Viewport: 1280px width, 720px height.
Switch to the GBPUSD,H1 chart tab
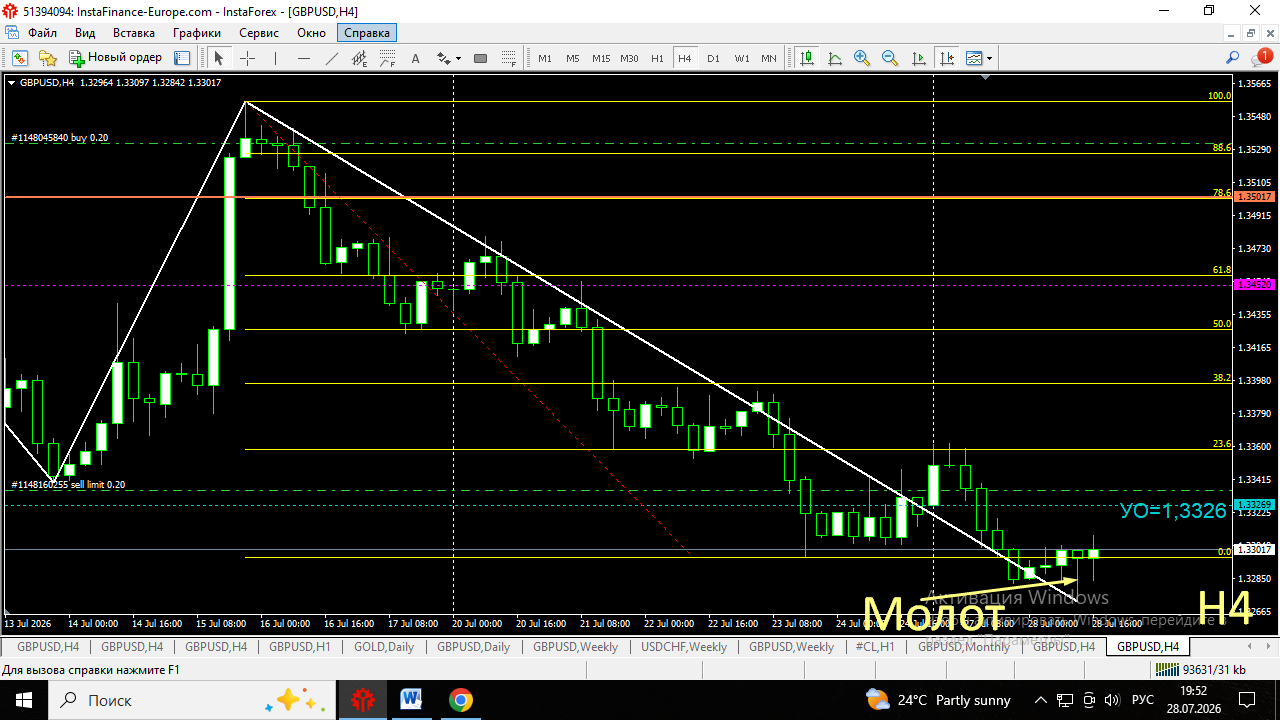point(300,647)
